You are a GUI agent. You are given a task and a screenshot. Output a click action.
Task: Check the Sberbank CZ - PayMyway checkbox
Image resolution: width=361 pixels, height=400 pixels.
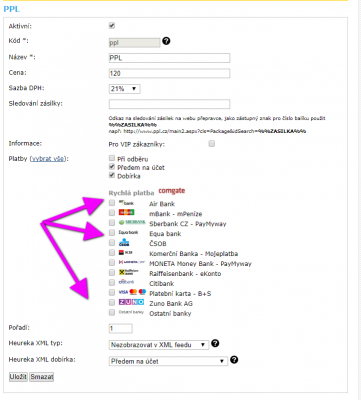pos(112,222)
